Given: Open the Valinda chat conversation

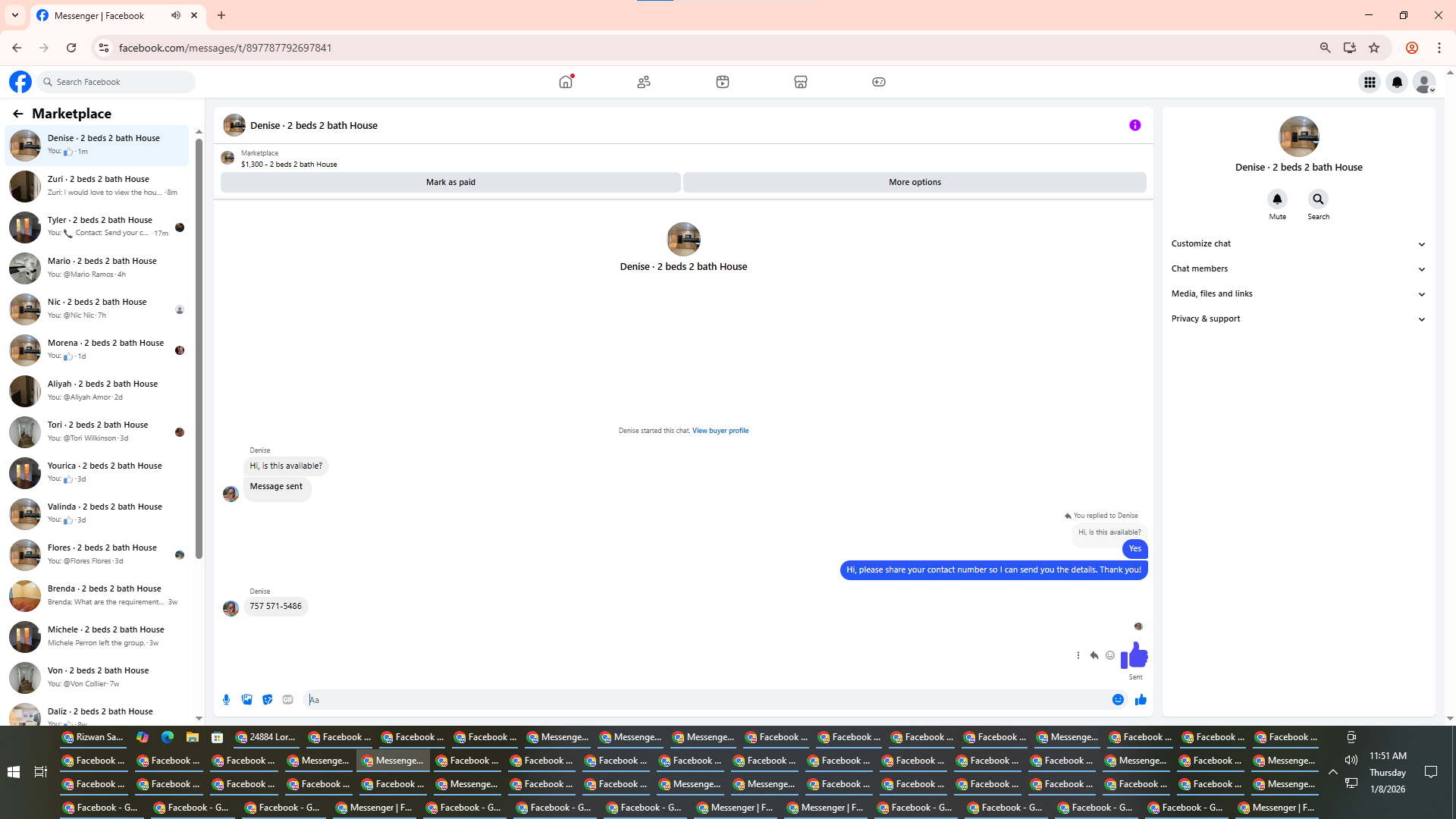Looking at the screenshot, I should (x=96, y=513).
